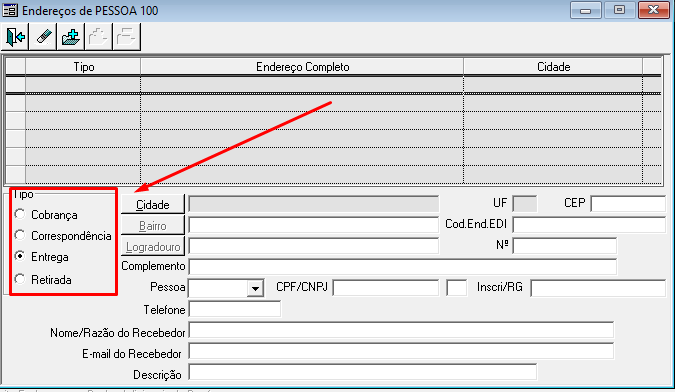Click the Inscri/RG input field
Image resolution: width=675 pixels, height=392 pixels.
(598, 288)
